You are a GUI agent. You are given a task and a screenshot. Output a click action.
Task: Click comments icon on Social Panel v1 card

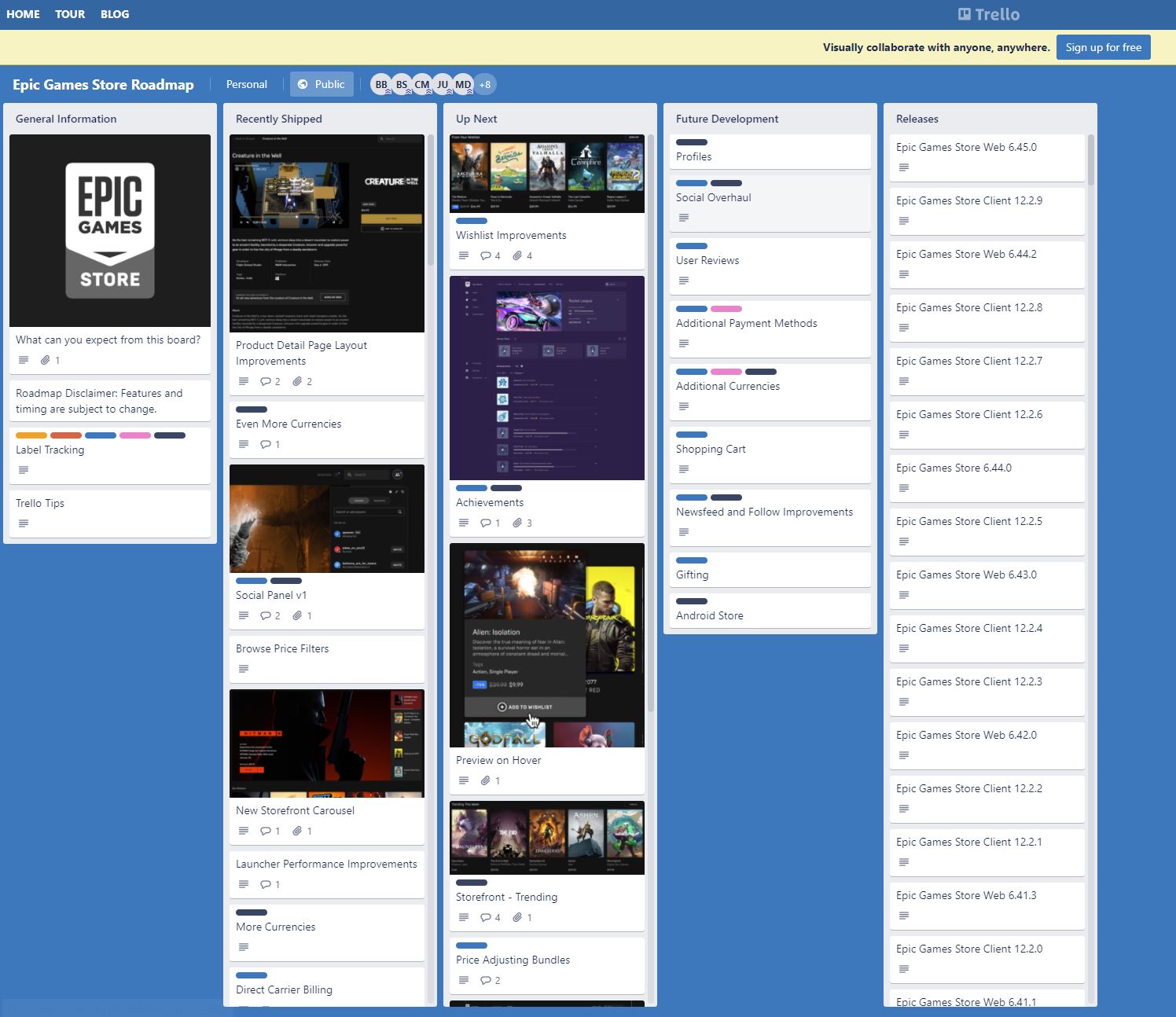pyautogui.click(x=266, y=615)
